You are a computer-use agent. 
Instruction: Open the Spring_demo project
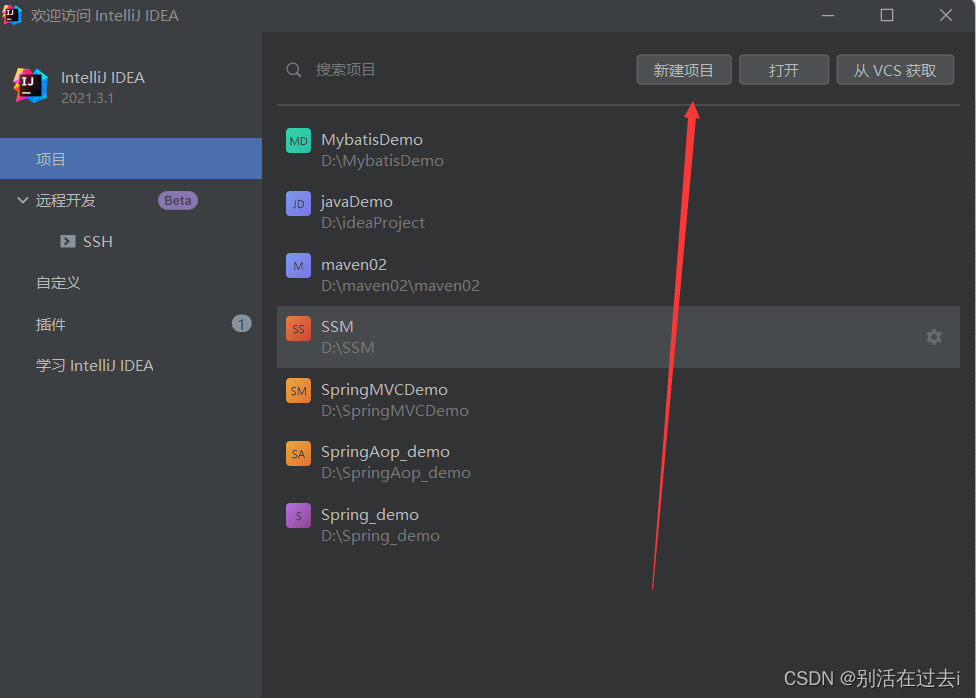pos(370,515)
